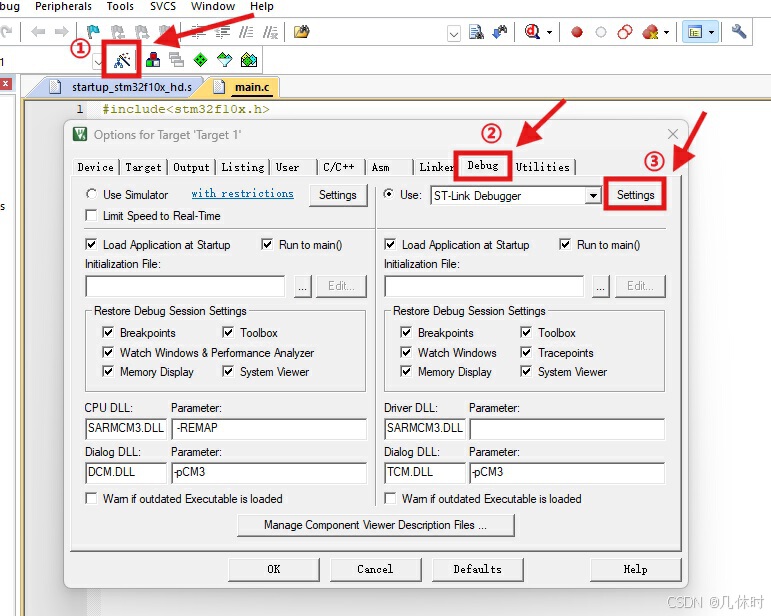
Task: Expand the Find text dropdown in toolbar
Action: click(x=453, y=34)
